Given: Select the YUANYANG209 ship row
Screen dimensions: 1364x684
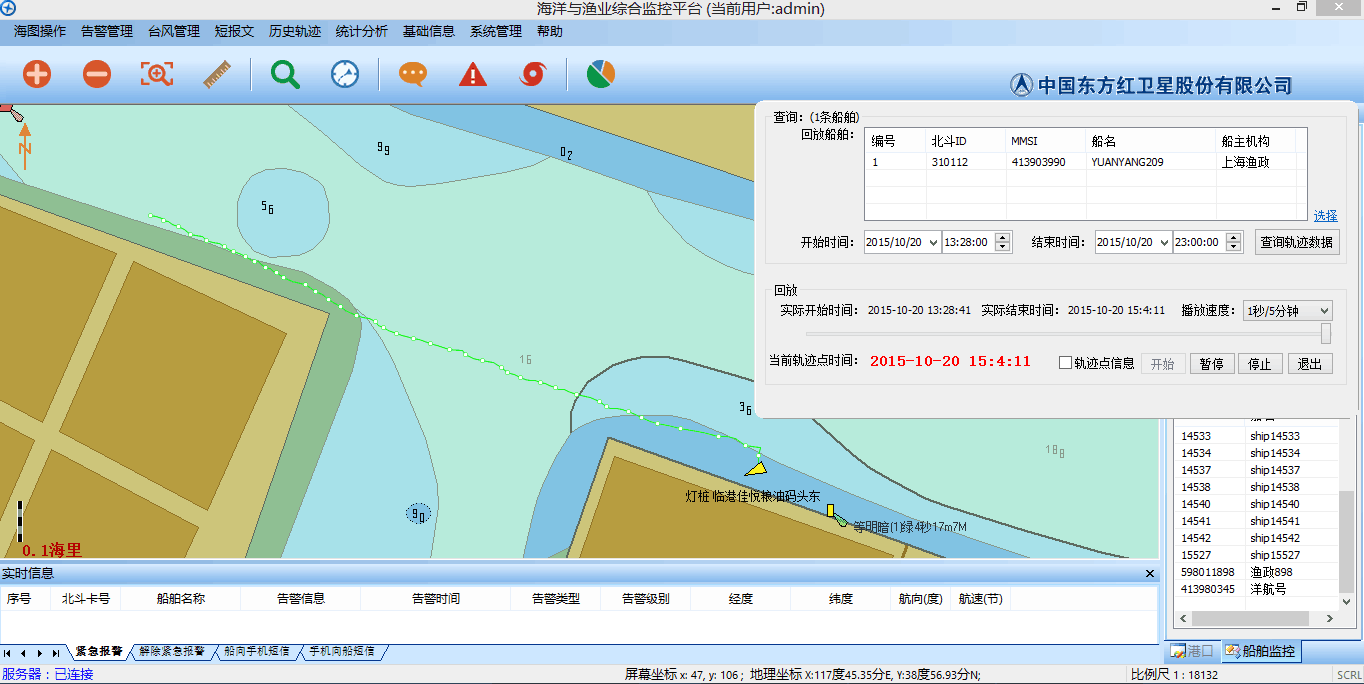Looking at the screenshot, I should [x=1085, y=161].
